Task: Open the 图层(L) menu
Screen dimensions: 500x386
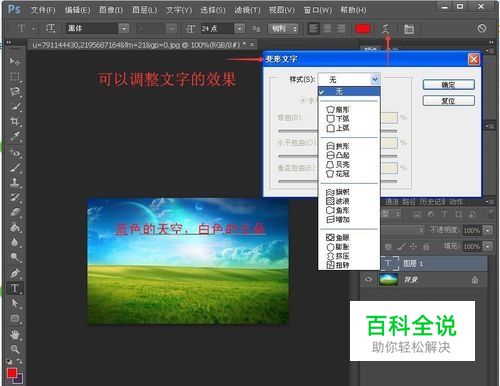Action: 145,10
